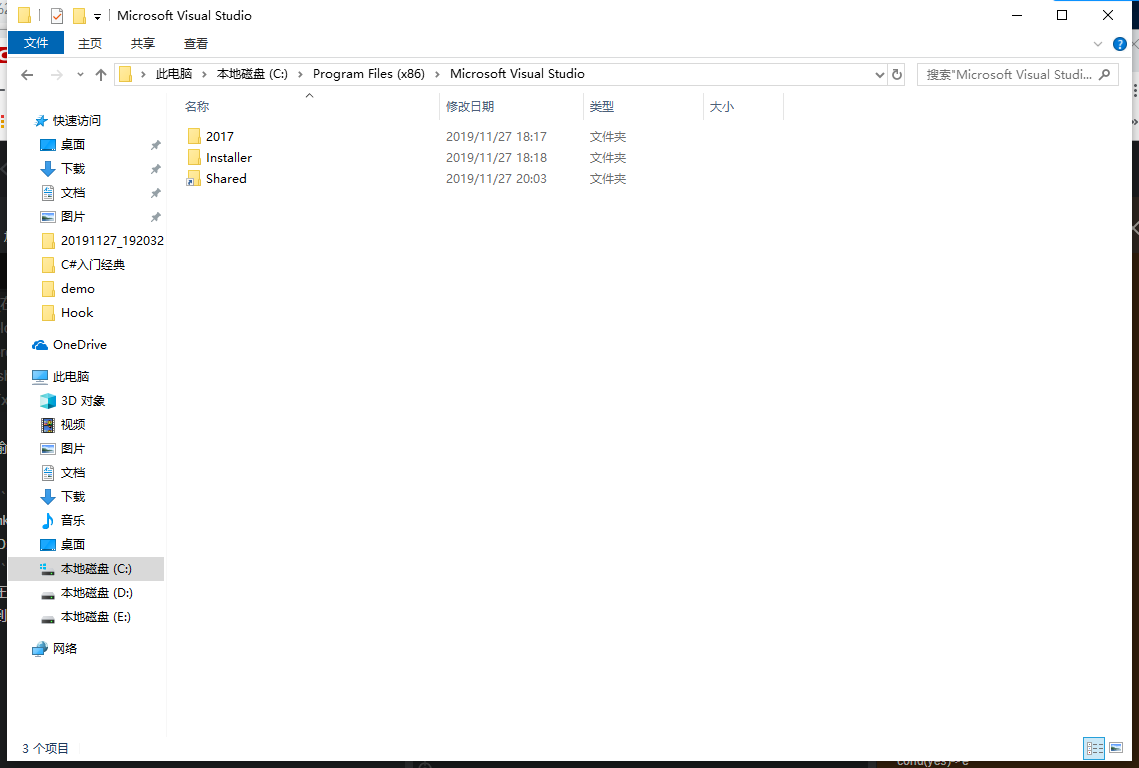This screenshot has height=768, width=1139.
Task: Select 快速访问 in the navigation pane
Action: click(x=76, y=121)
